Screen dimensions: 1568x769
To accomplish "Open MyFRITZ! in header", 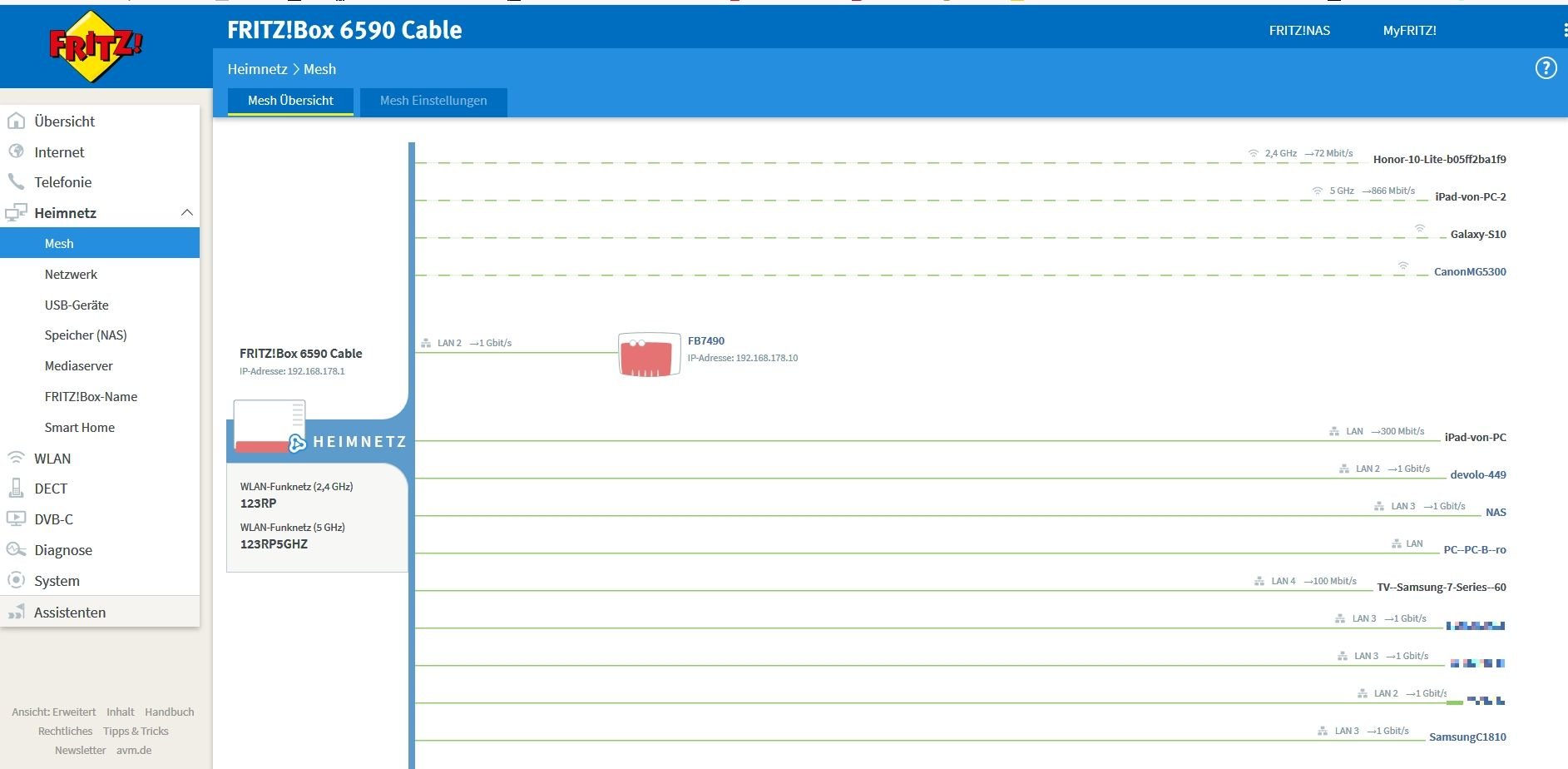I will [x=1409, y=30].
